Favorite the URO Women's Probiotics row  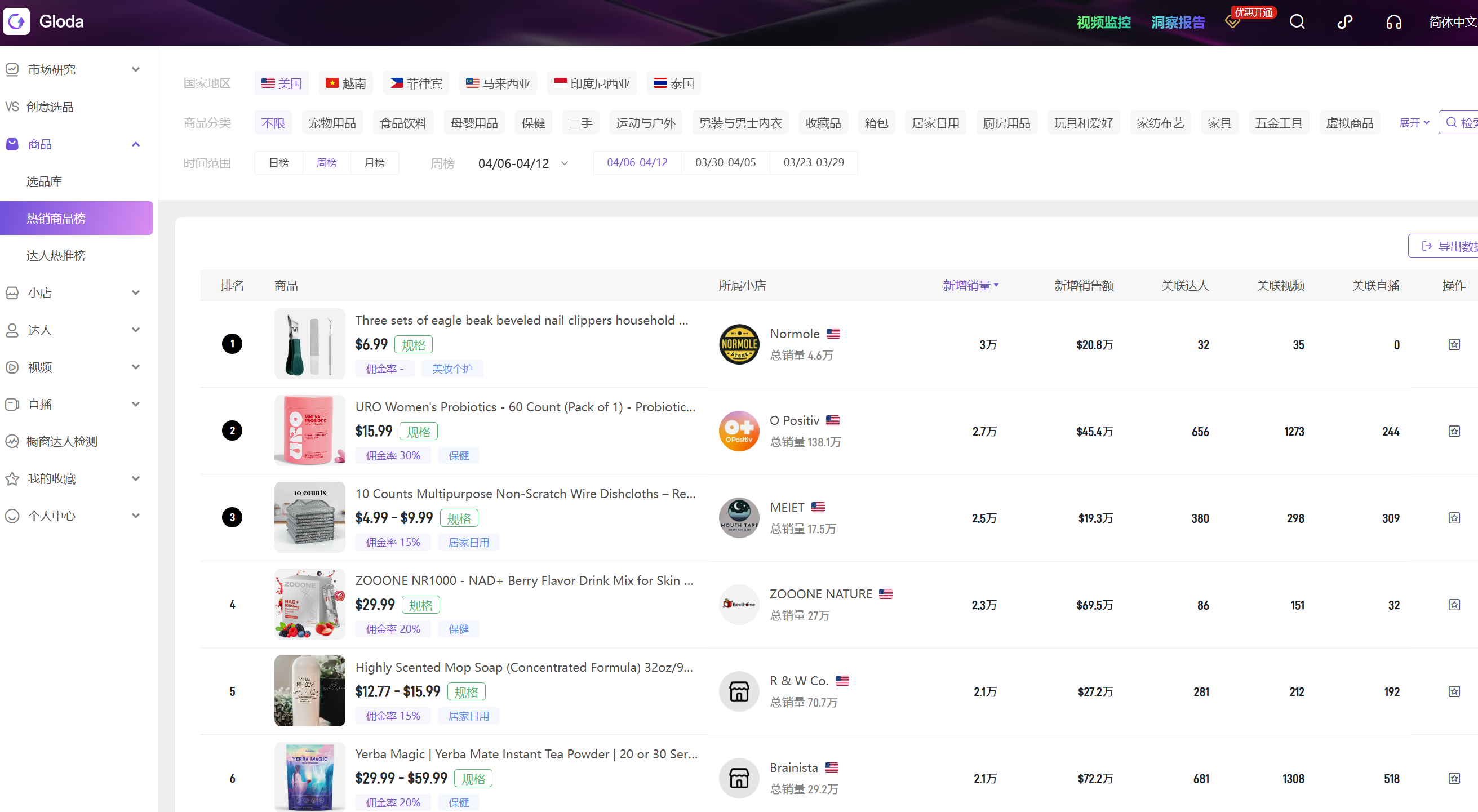point(1454,431)
